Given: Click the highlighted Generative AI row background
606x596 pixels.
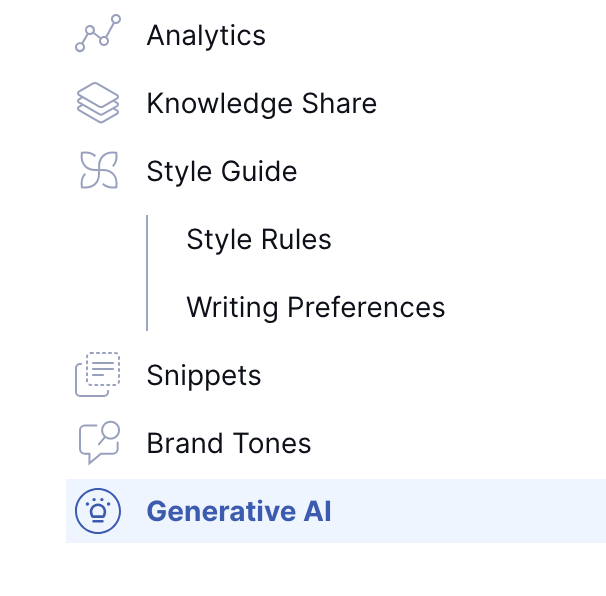Looking at the screenshot, I should (470, 511).
